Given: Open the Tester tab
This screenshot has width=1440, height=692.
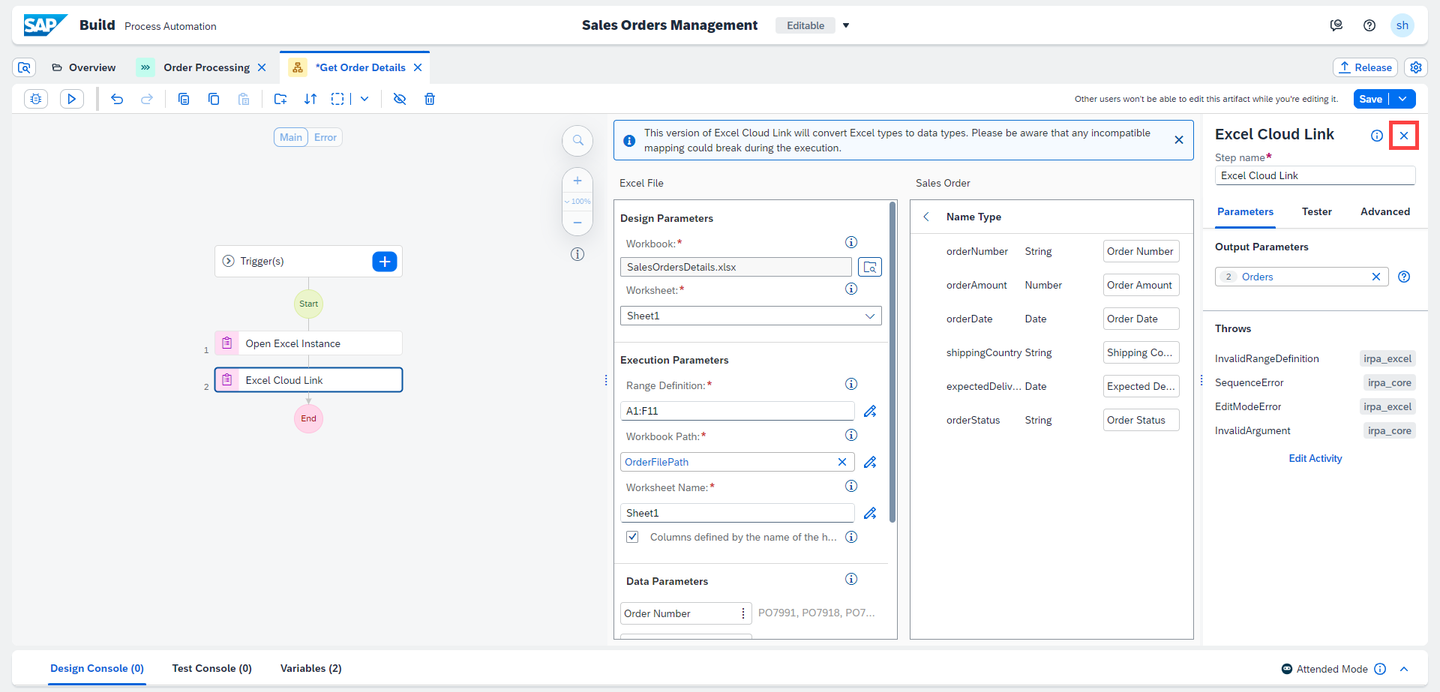Looking at the screenshot, I should pyautogui.click(x=1317, y=212).
